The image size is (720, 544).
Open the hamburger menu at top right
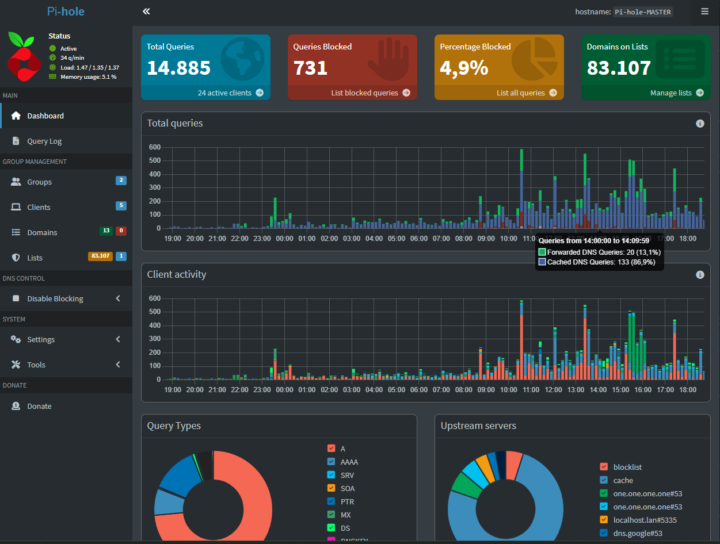point(704,11)
